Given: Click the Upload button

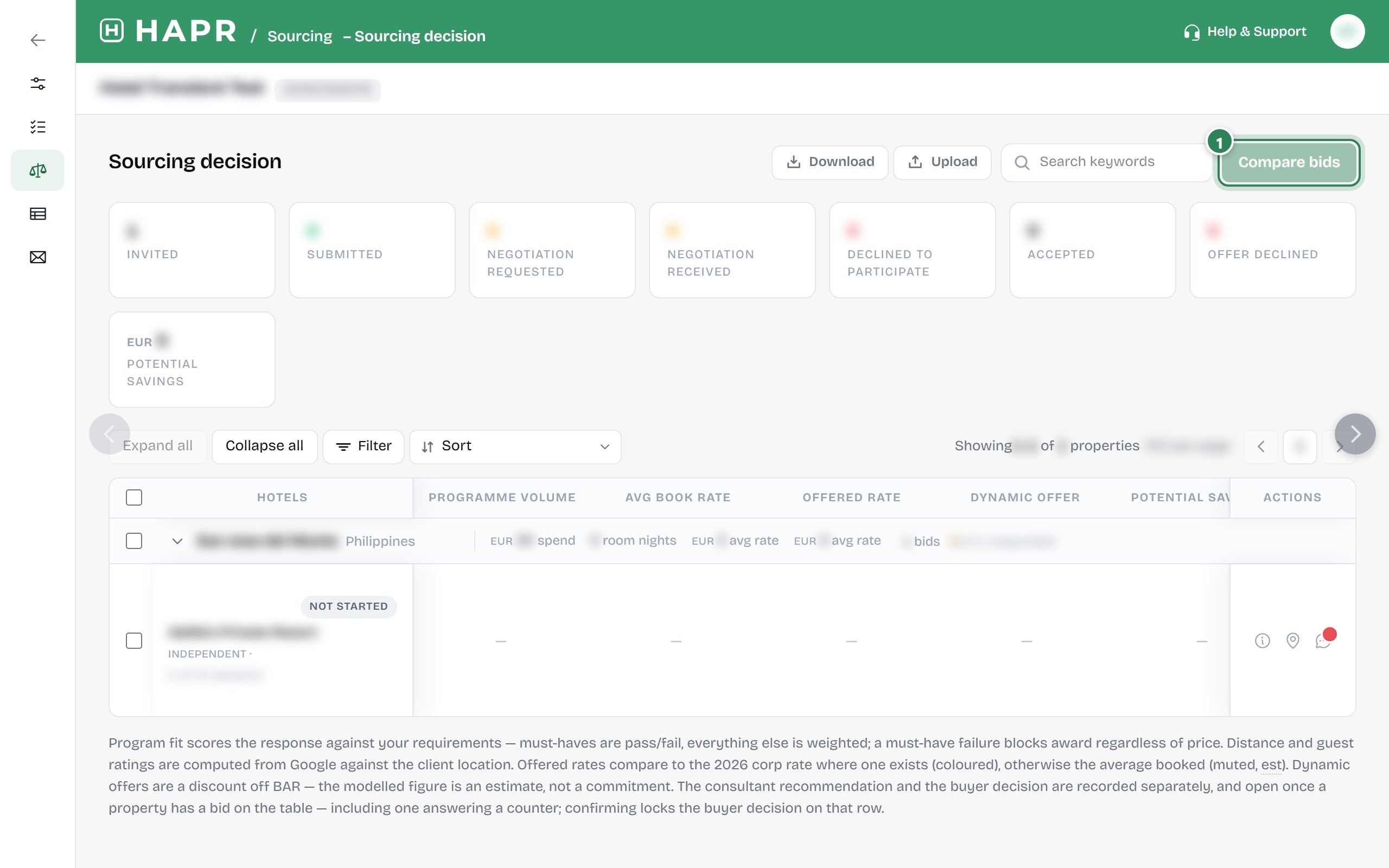Looking at the screenshot, I should coord(942,162).
